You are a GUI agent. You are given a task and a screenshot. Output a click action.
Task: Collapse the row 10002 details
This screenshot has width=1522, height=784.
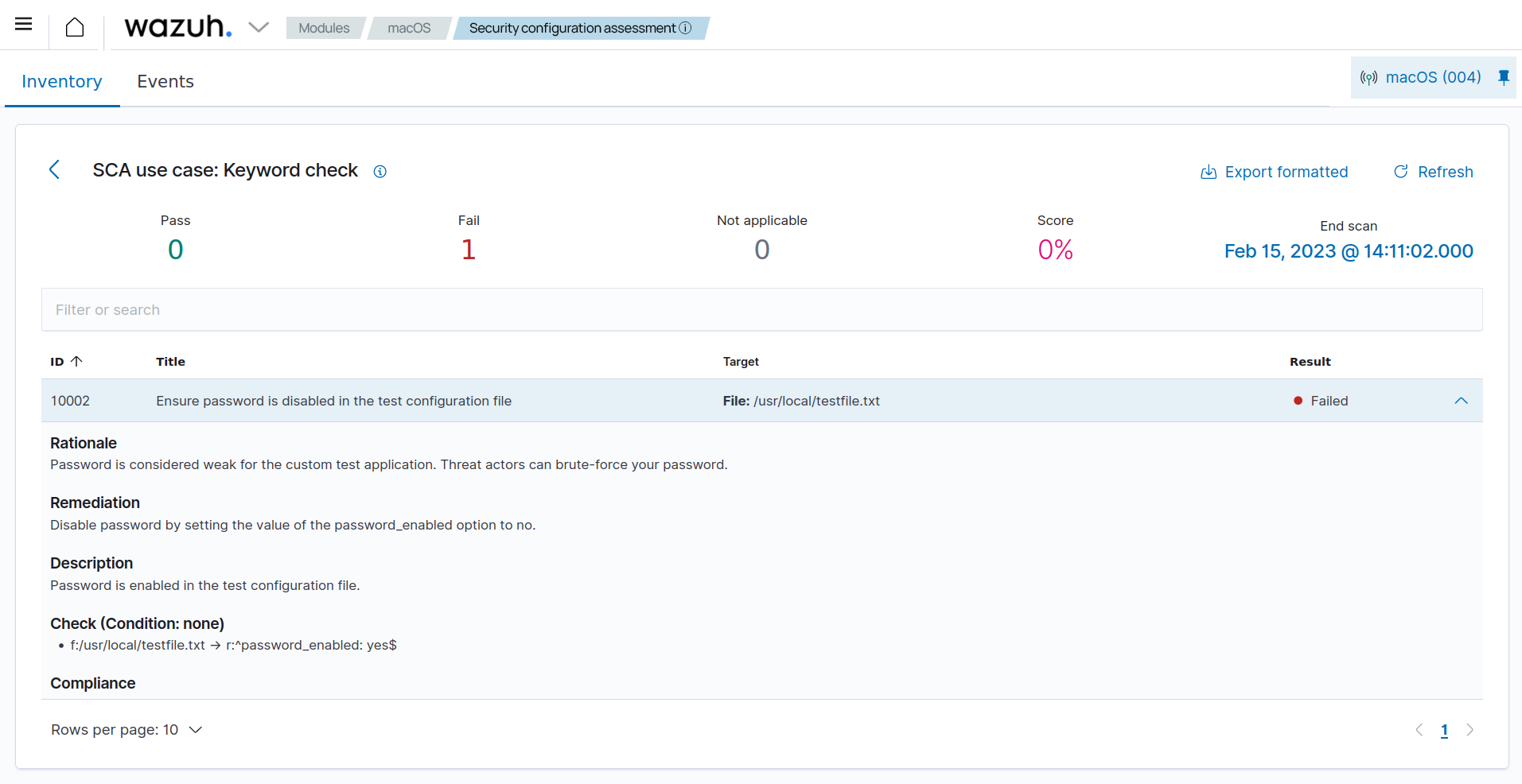(1461, 401)
